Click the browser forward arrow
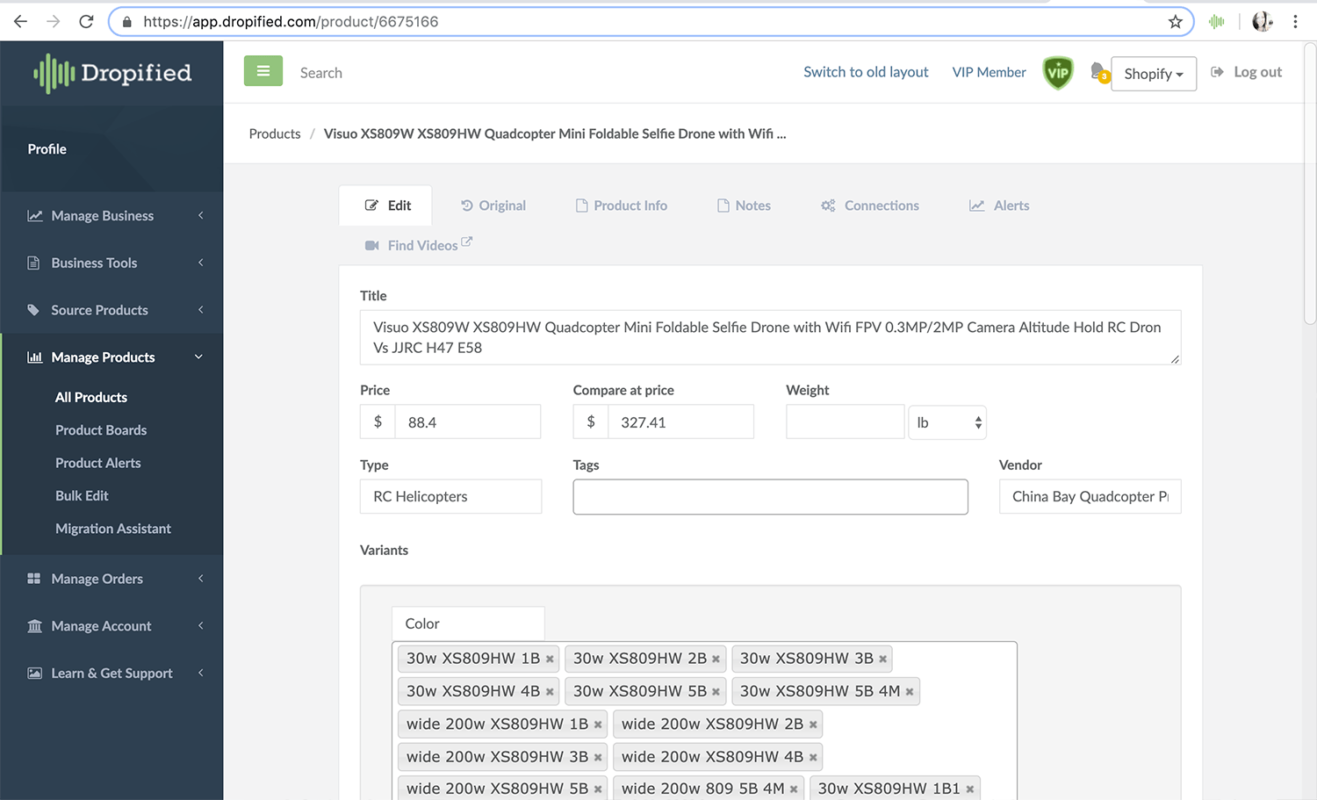The width and height of the screenshot is (1317, 800). pos(53,21)
